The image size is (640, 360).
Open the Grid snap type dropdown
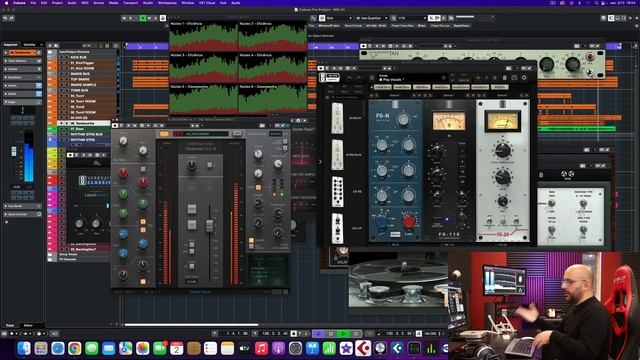pos(339,18)
